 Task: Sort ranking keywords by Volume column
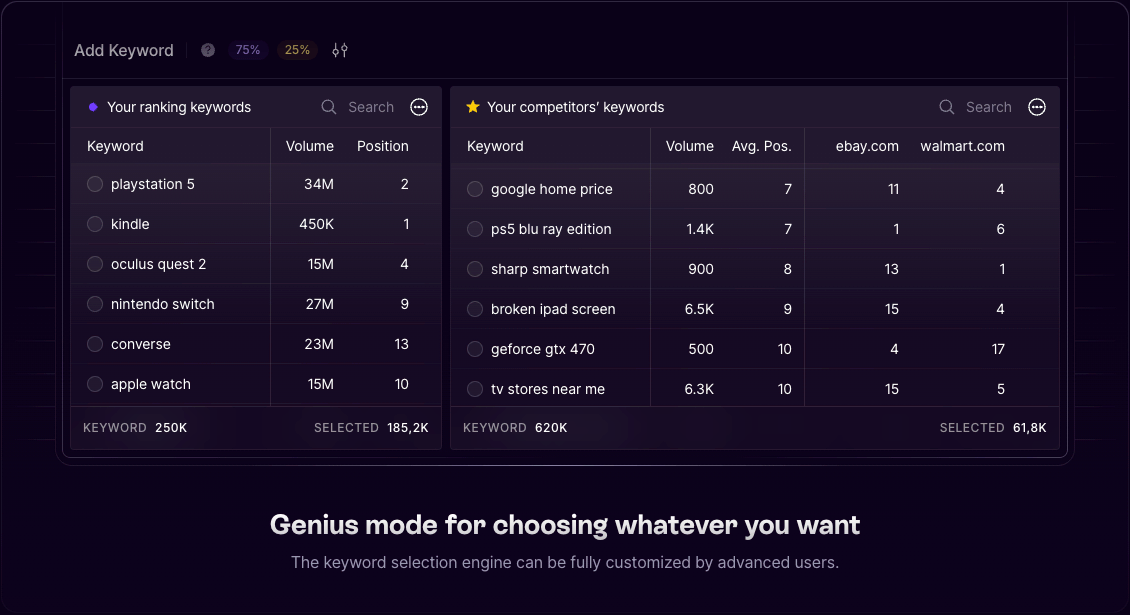coord(310,146)
